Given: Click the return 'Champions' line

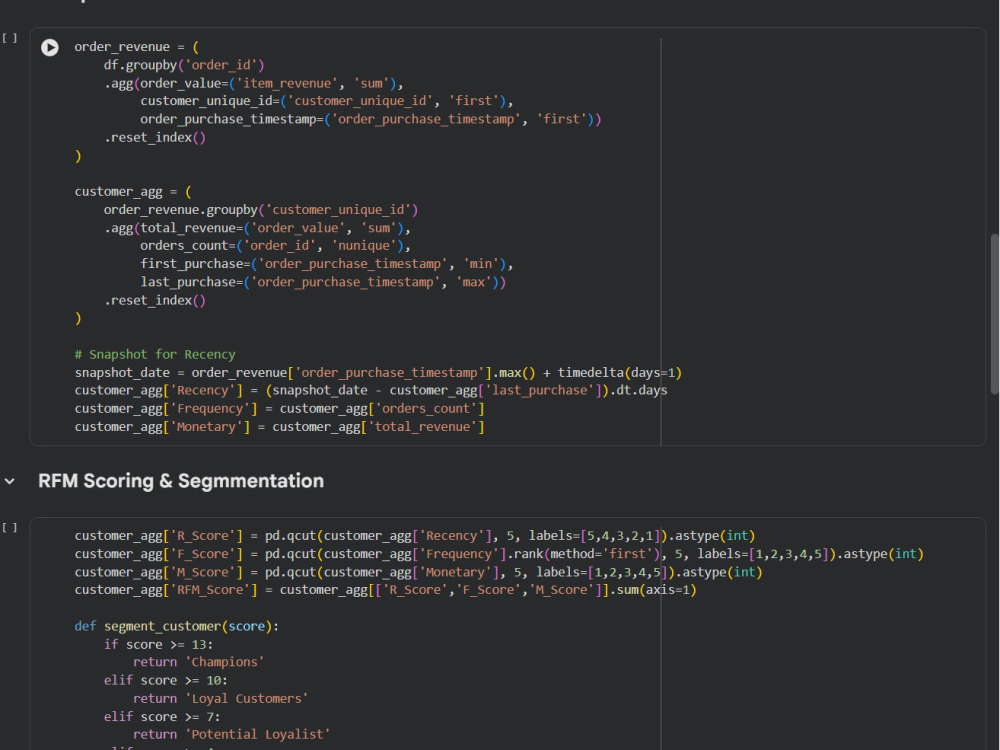Looking at the screenshot, I should (x=198, y=662).
